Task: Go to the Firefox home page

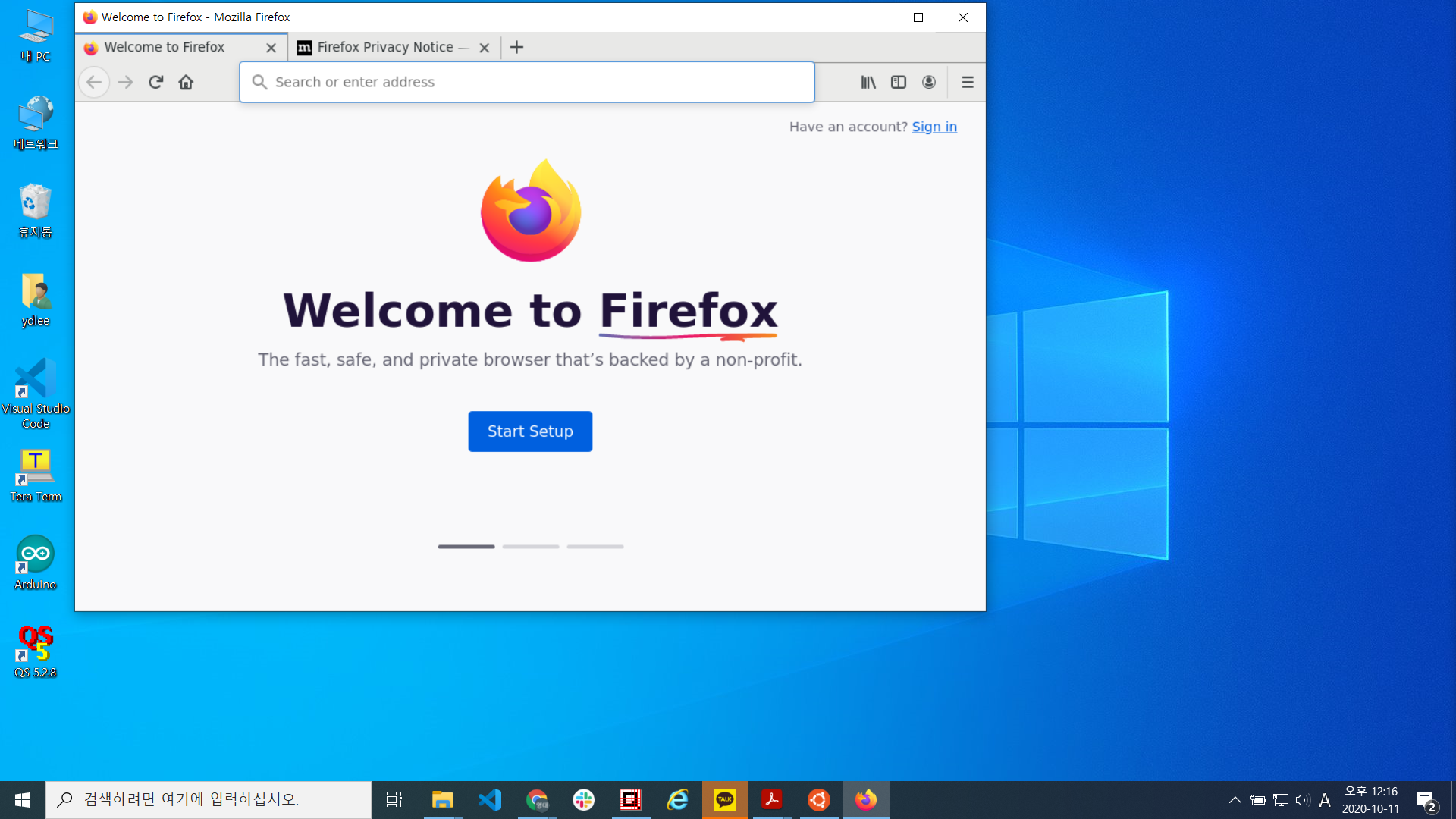Action: (186, 82)
